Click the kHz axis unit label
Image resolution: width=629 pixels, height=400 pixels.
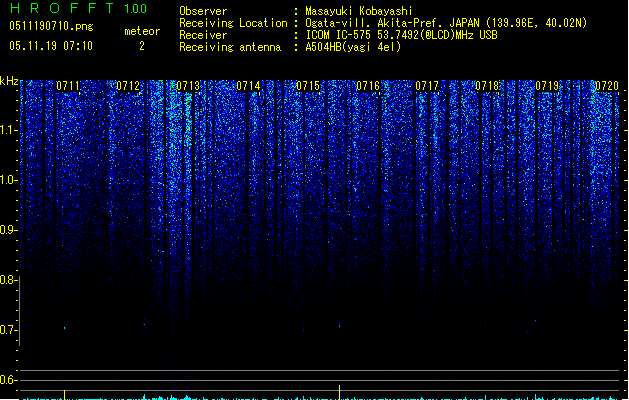9,81
